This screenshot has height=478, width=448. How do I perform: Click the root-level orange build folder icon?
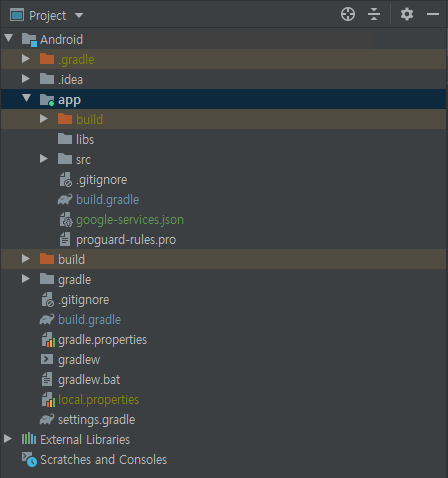click(47, 259)
